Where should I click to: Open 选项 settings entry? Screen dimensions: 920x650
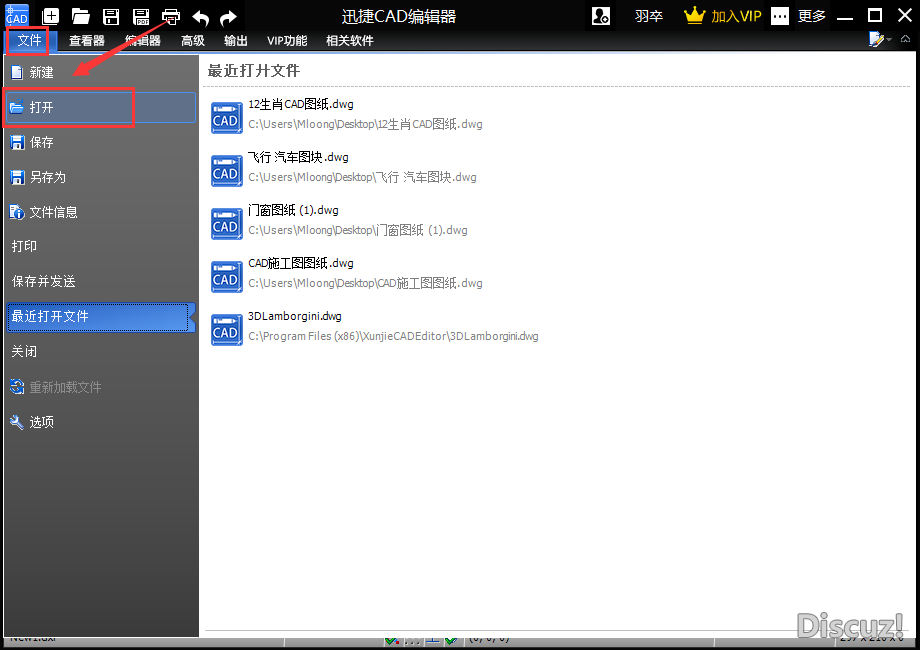coord(41,422)
